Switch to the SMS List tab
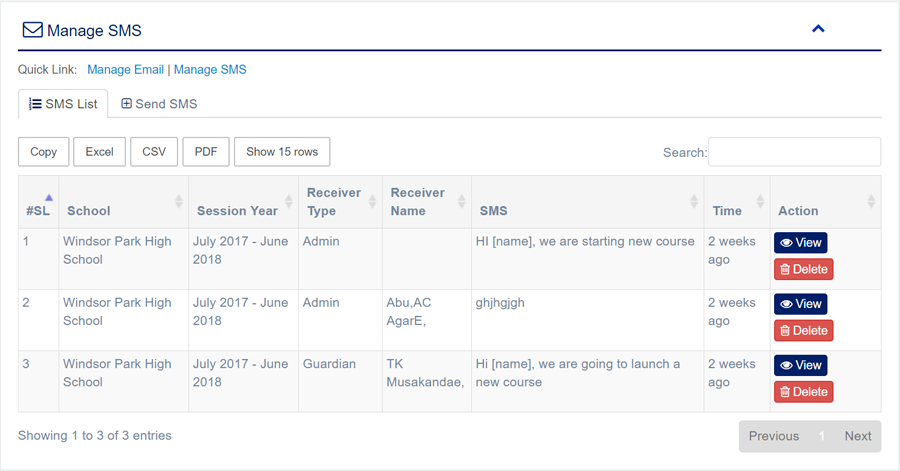 coord(63,104)
